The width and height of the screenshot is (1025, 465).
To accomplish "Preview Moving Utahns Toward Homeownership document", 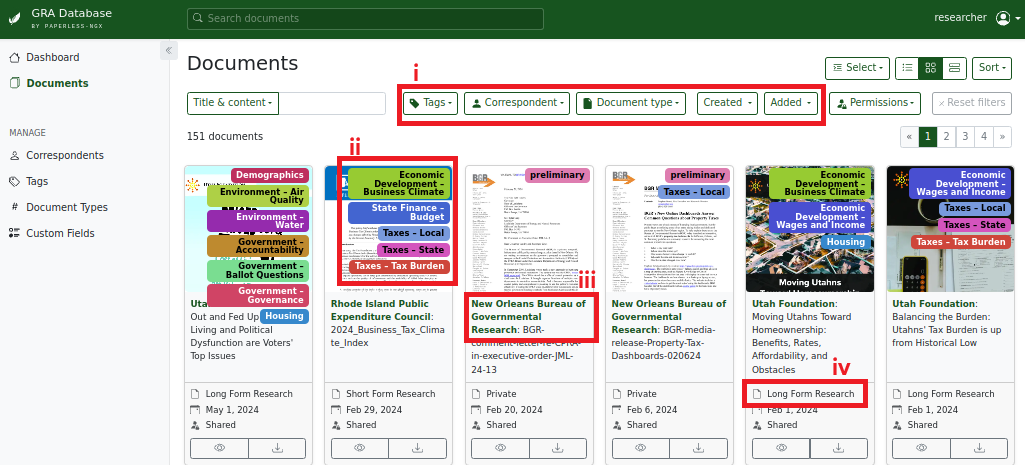I will (781, 449).
